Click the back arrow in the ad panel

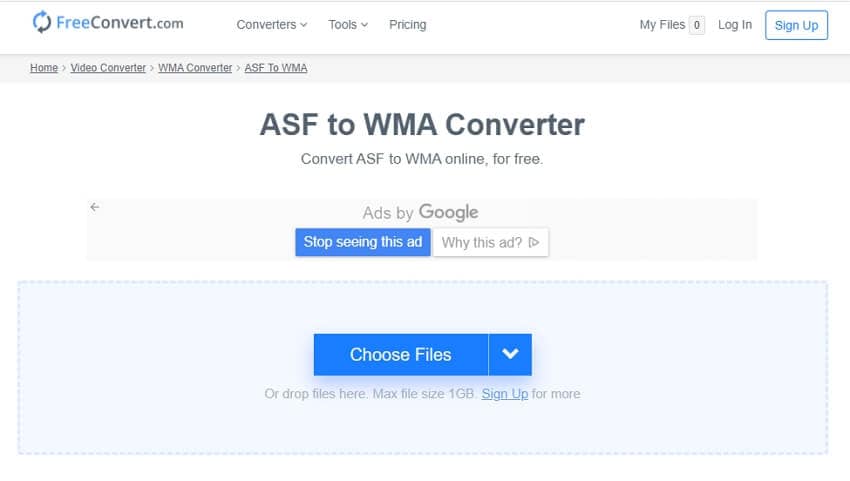pos(95,207)
